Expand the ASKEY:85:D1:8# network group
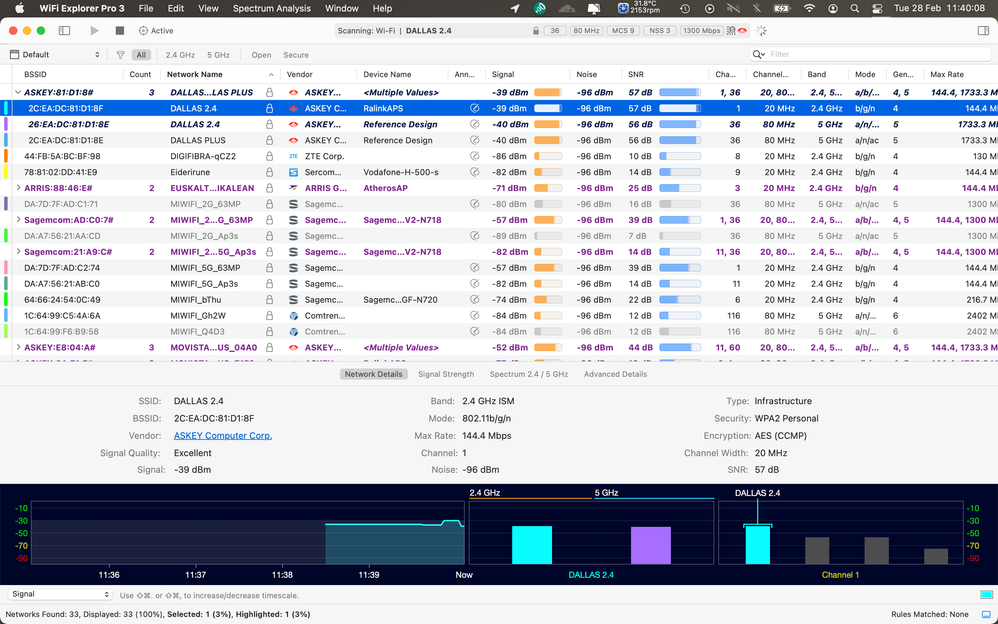Screen dimensions: 998x624 point(18,91)
